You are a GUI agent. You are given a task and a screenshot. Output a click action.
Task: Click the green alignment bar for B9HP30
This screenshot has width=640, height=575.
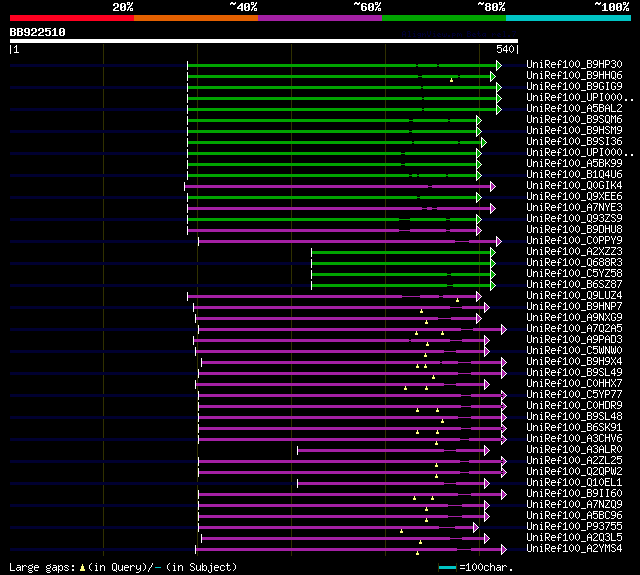coord(342,65)
